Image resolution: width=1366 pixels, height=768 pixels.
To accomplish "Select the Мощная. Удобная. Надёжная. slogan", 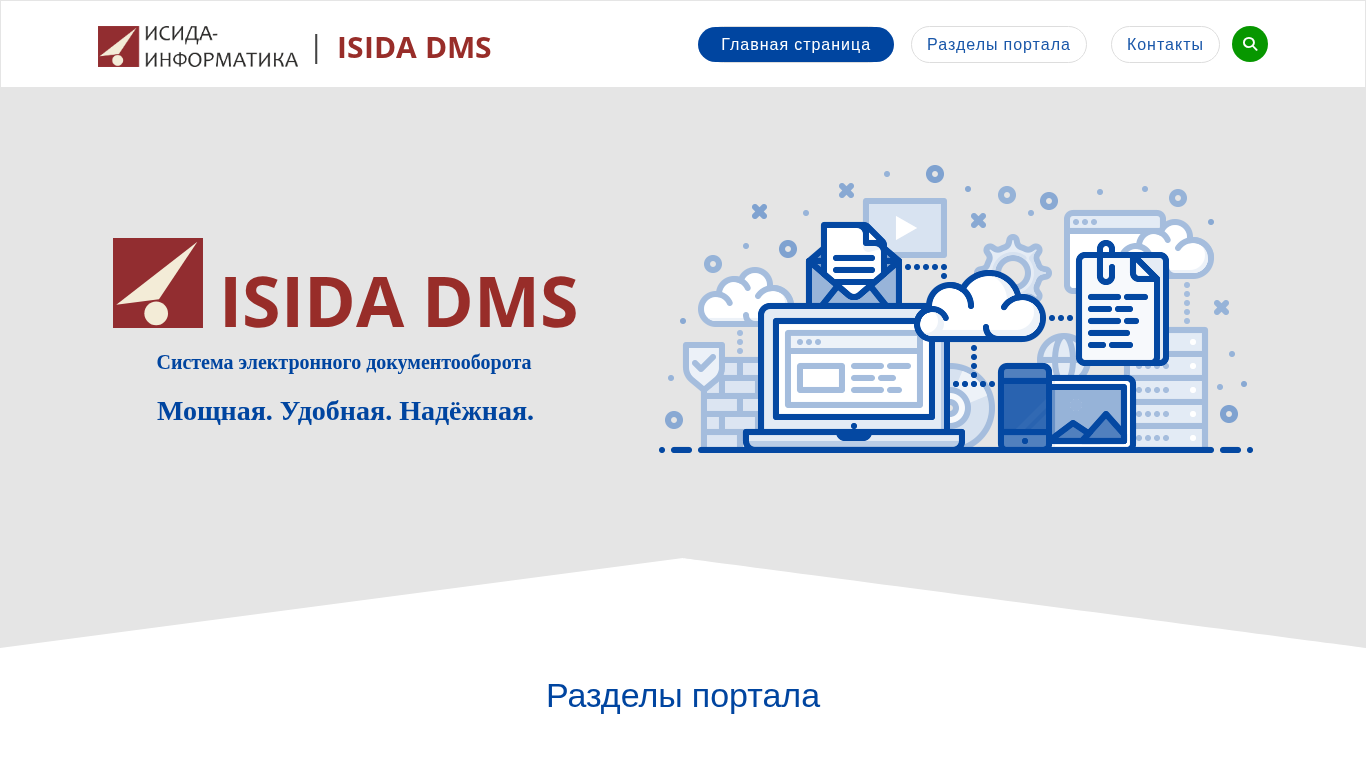I will [345, 411].
